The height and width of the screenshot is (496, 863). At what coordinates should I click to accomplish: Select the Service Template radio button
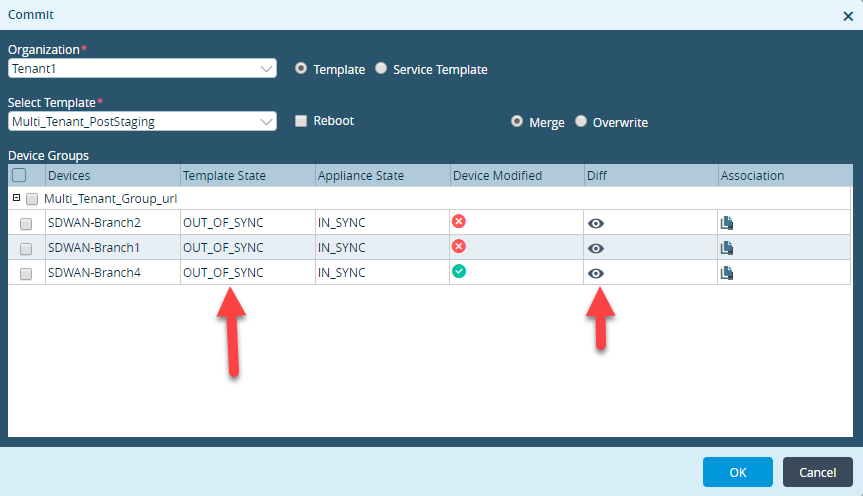381,69
